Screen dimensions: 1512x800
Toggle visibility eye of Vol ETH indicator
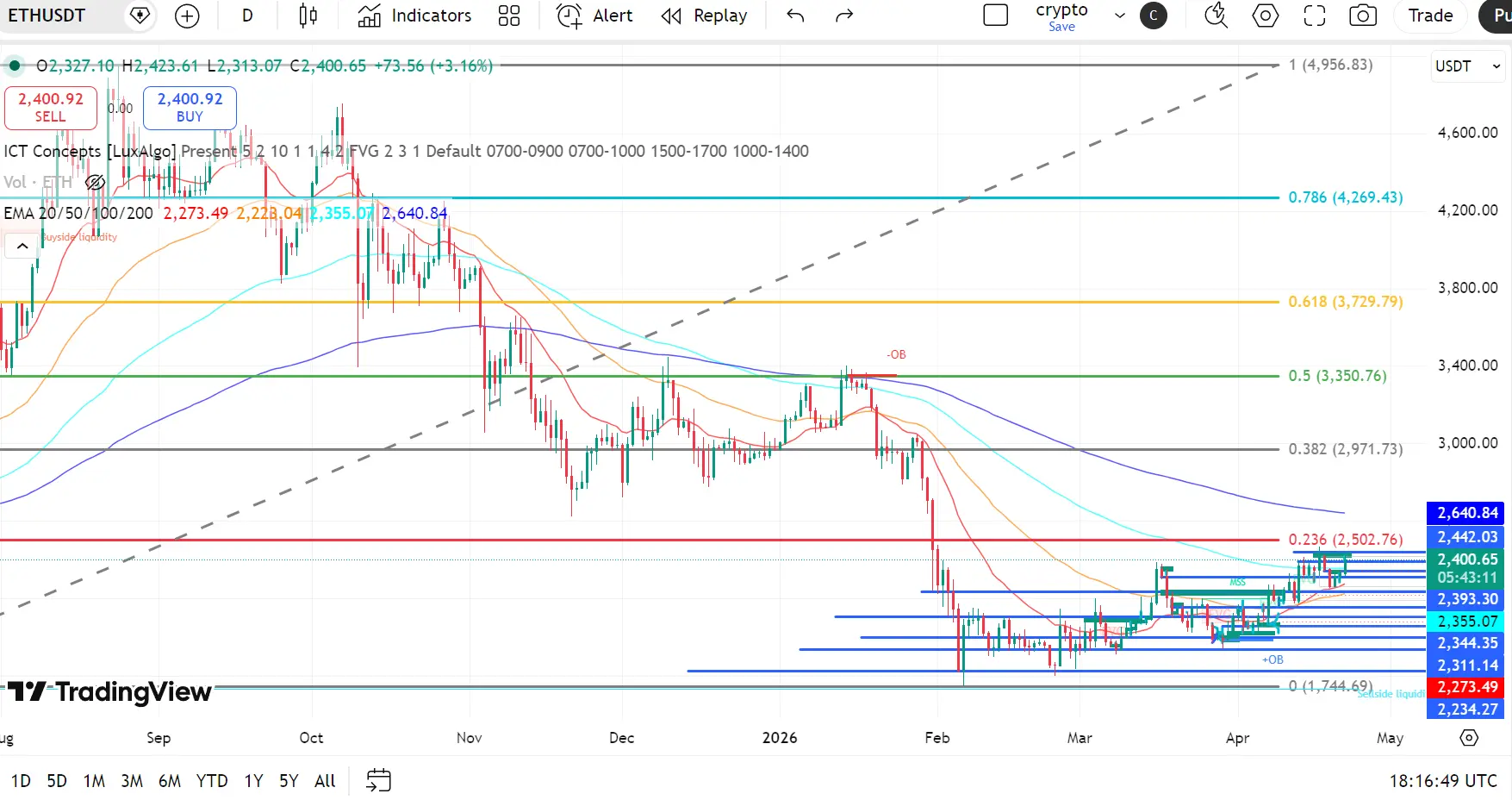[x=95, y=182]
